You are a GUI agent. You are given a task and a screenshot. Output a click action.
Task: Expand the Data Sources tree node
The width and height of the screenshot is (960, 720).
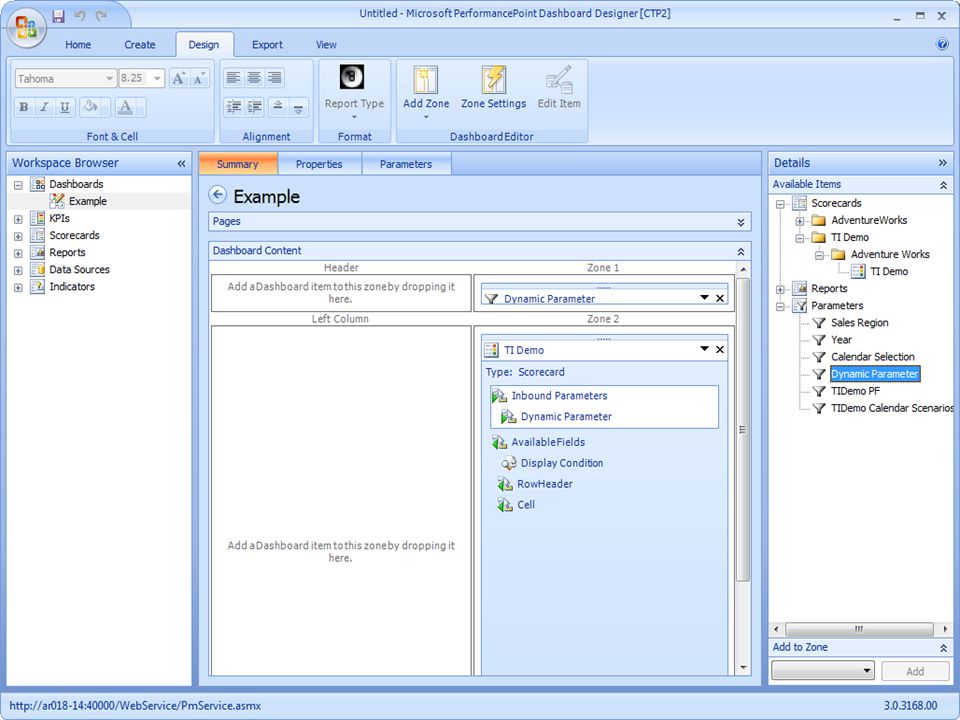click(18, 271)
